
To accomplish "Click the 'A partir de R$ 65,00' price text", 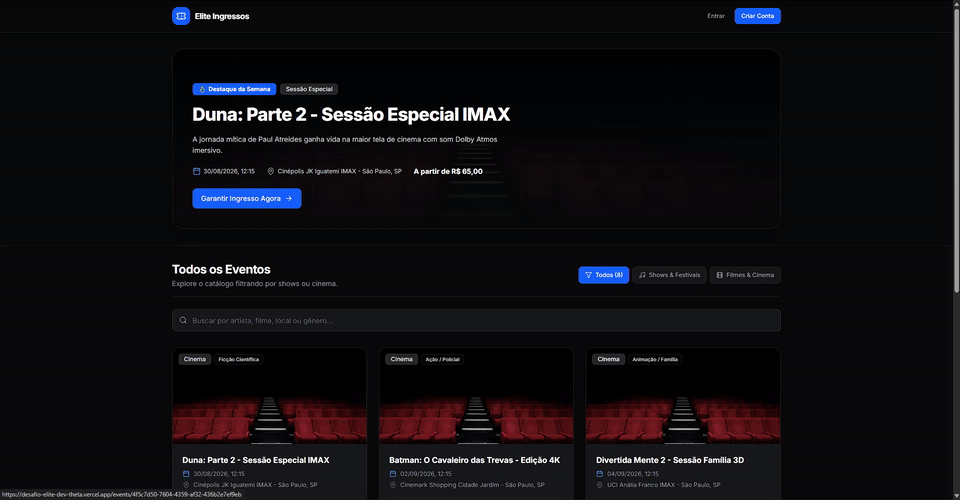I will coord(448,171).
